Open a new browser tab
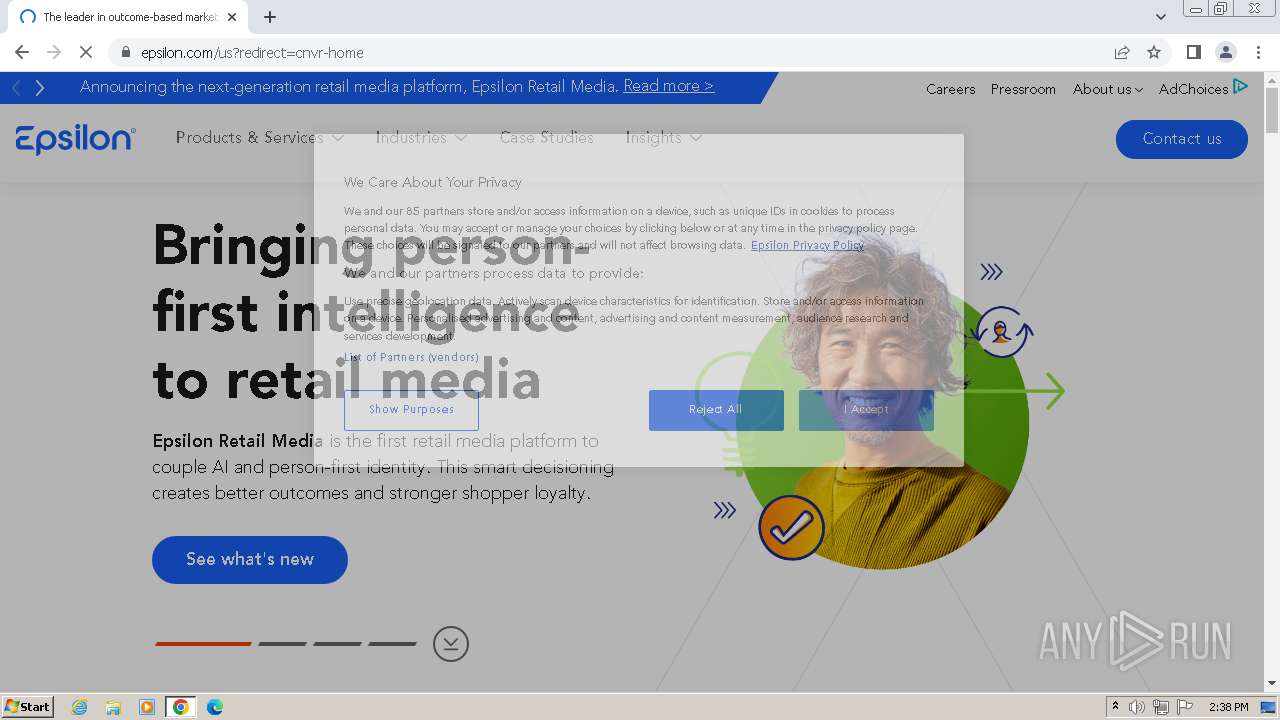 (x=270, y=17)
